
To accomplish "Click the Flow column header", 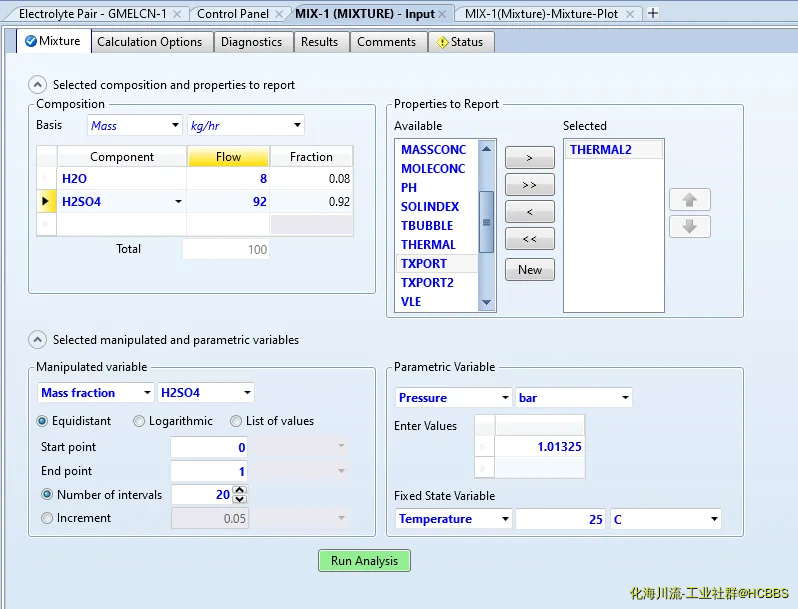I will tap(228, 157).
